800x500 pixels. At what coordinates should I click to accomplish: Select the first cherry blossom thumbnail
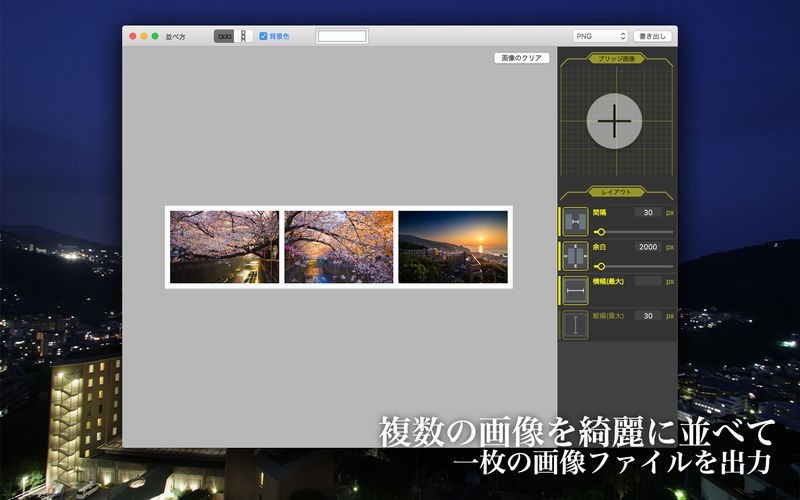224,247
